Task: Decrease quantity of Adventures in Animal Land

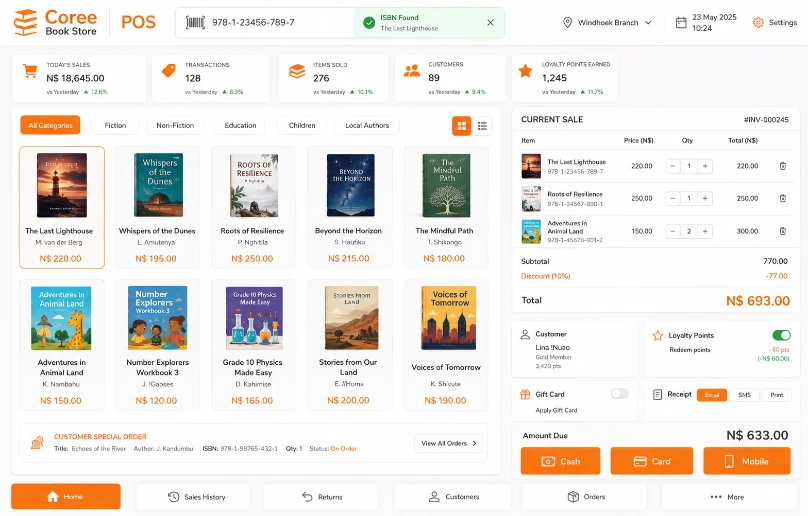Action: click(x=672, y=231)
